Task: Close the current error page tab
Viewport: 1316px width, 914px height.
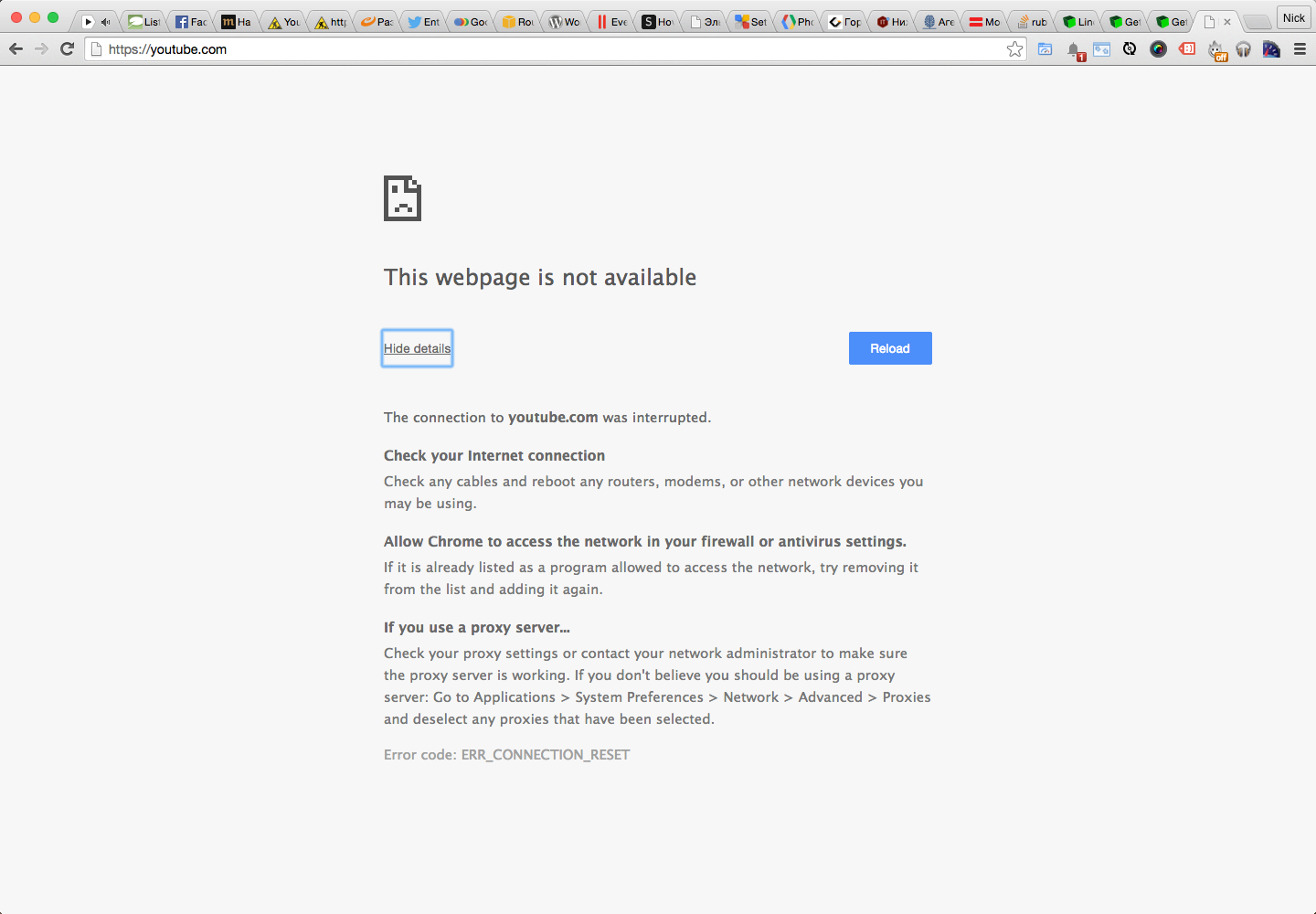Action: (x=1227, y=22)
